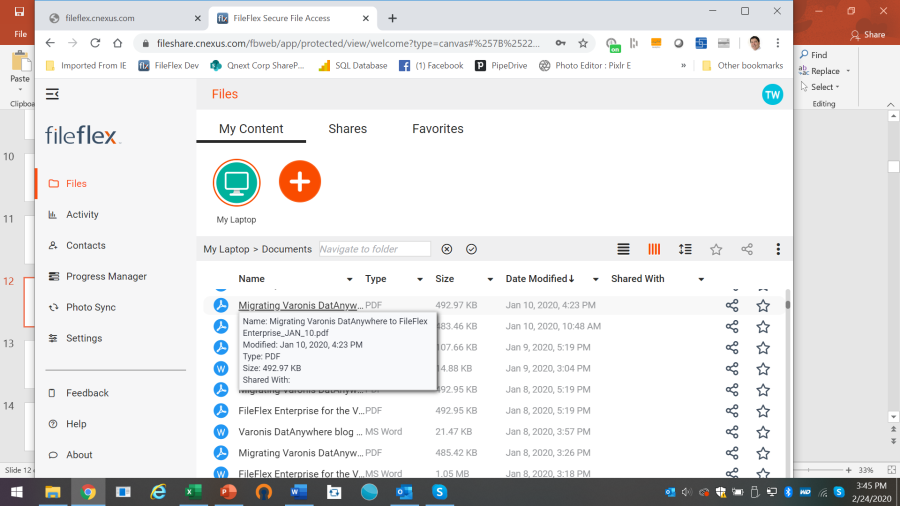Confirm folder navigation with checkmark icon
Image resolution: width=900 pixels, height=506 pixels.
pyautogui.click(x=471, y=249)
